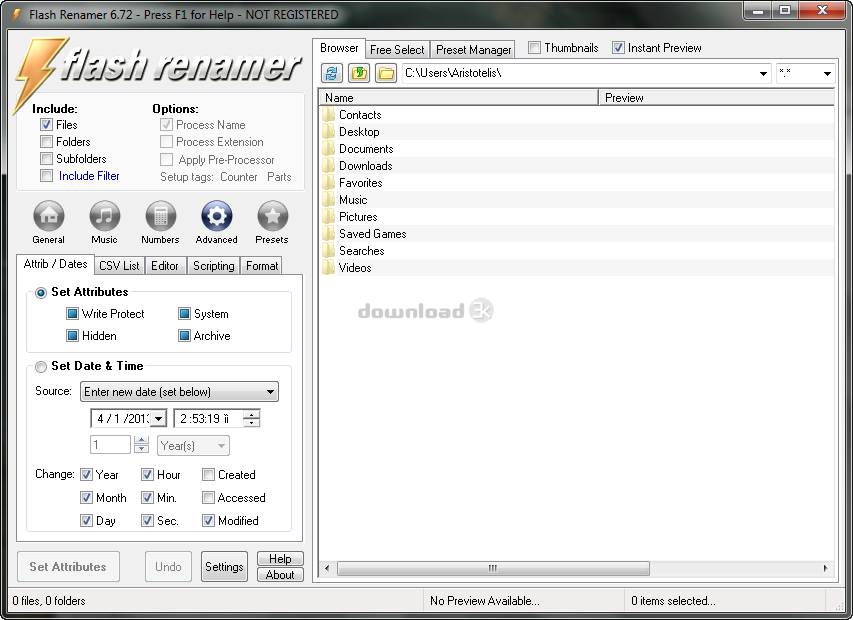
Task: Open the date picker calendar dropdown
Action: [158, 419]
